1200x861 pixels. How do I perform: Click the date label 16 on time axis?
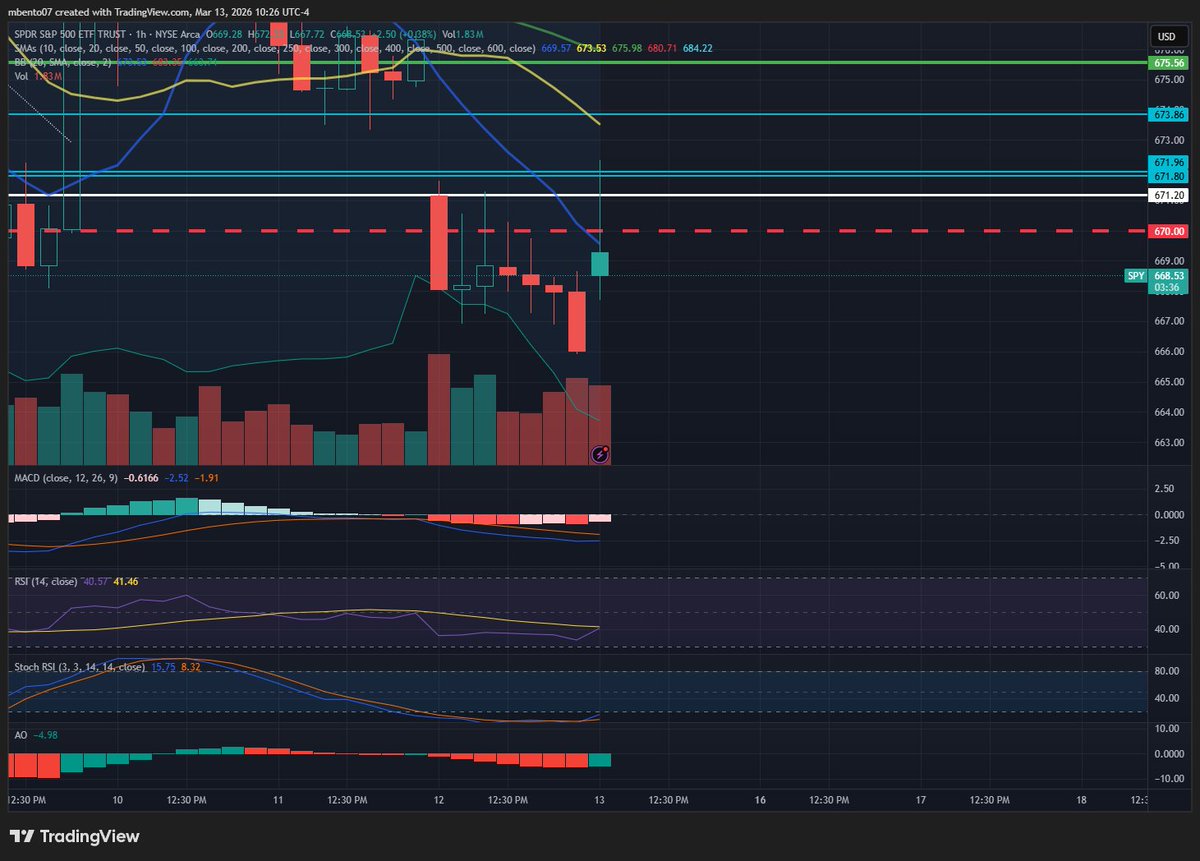tap(760, 800)
